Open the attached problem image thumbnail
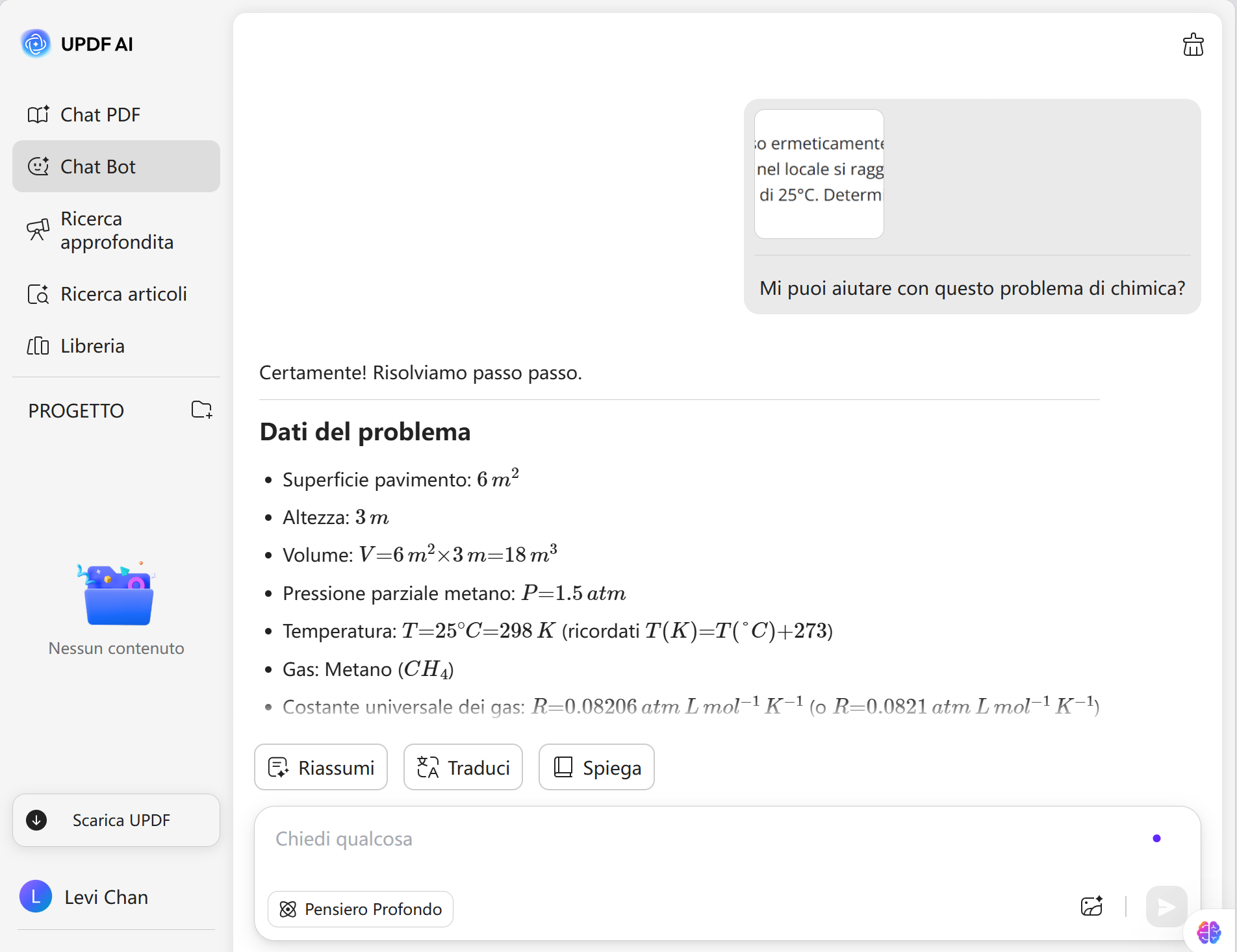 pos(819,174)
